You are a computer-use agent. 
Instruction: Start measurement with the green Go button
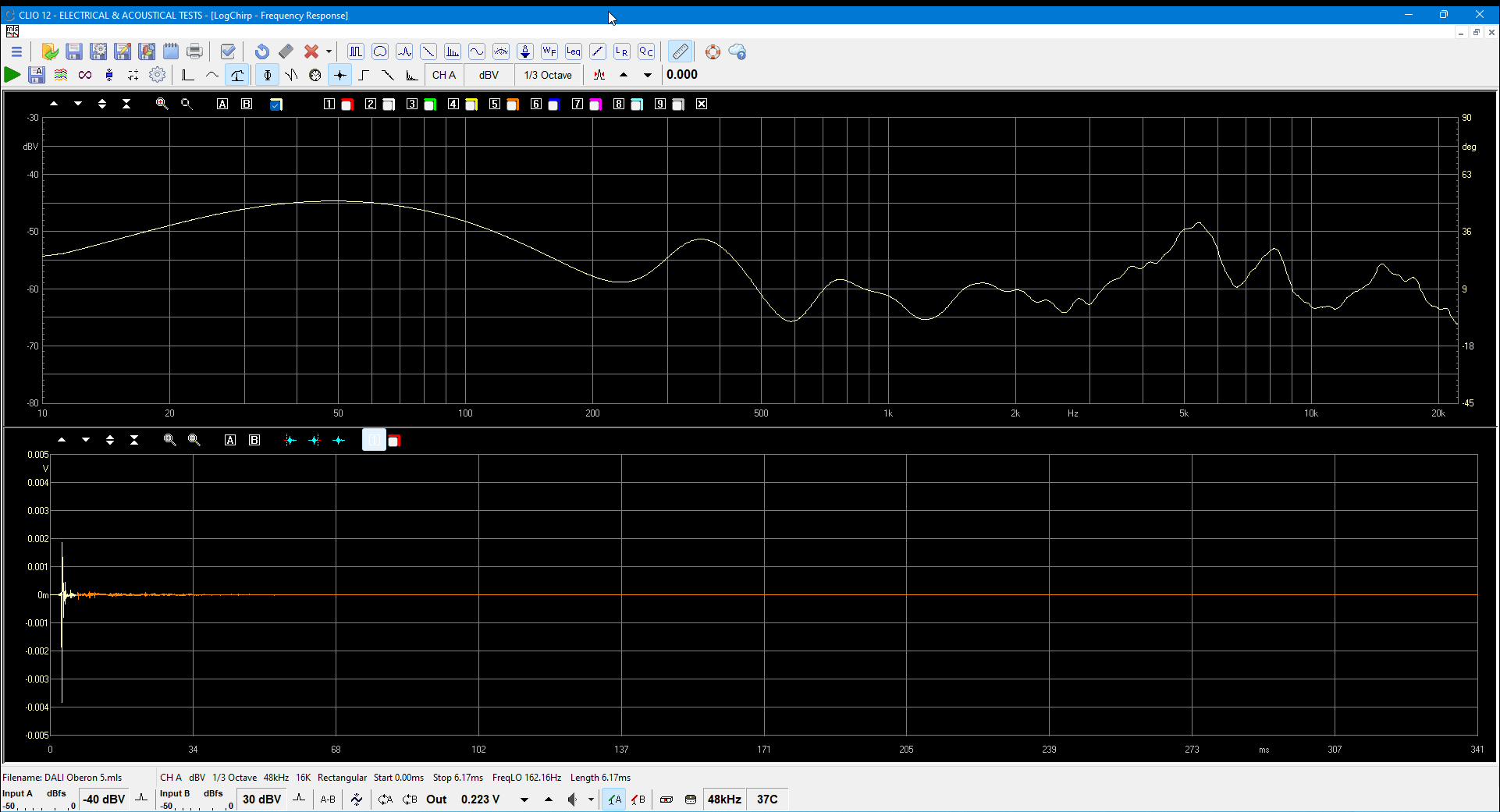12,75
